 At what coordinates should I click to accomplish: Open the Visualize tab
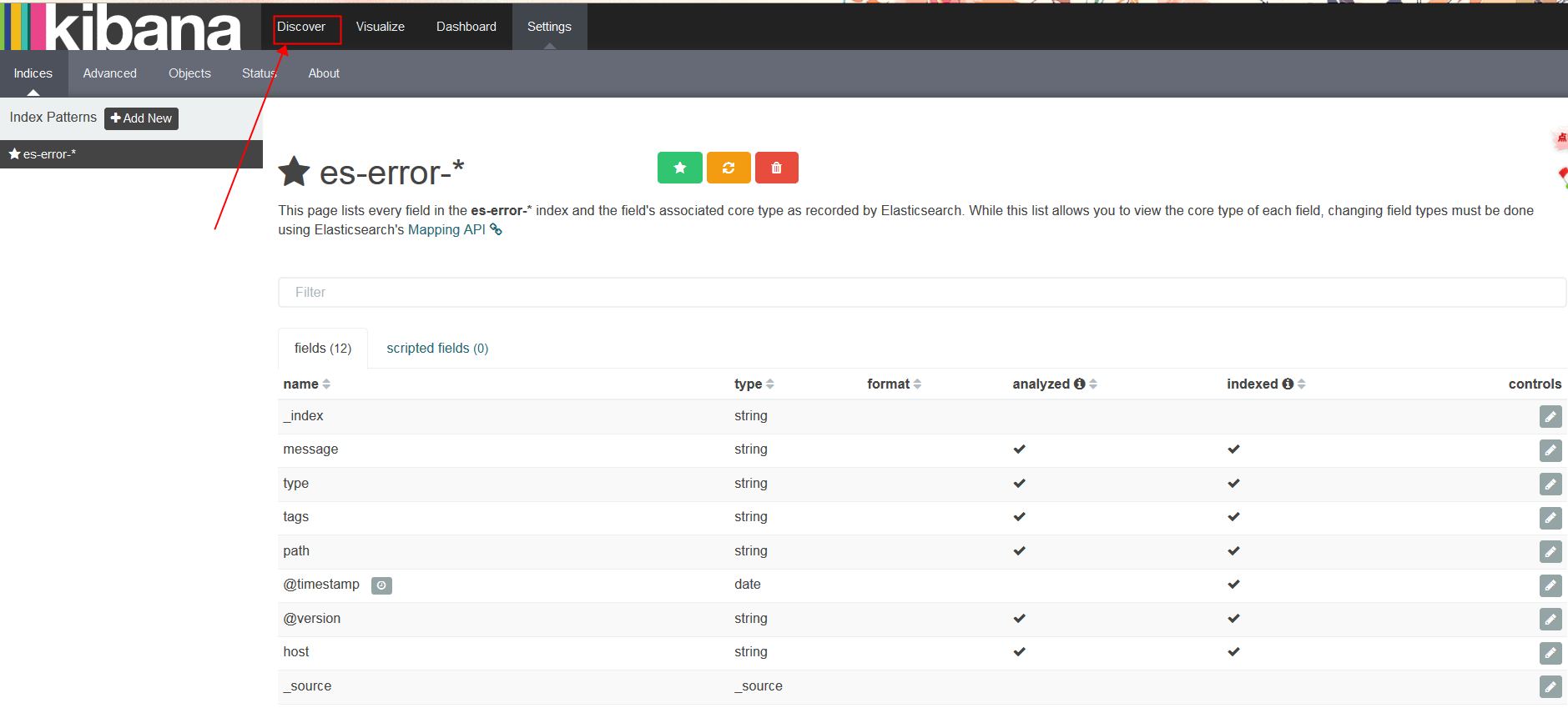click(x=380, y=27)
